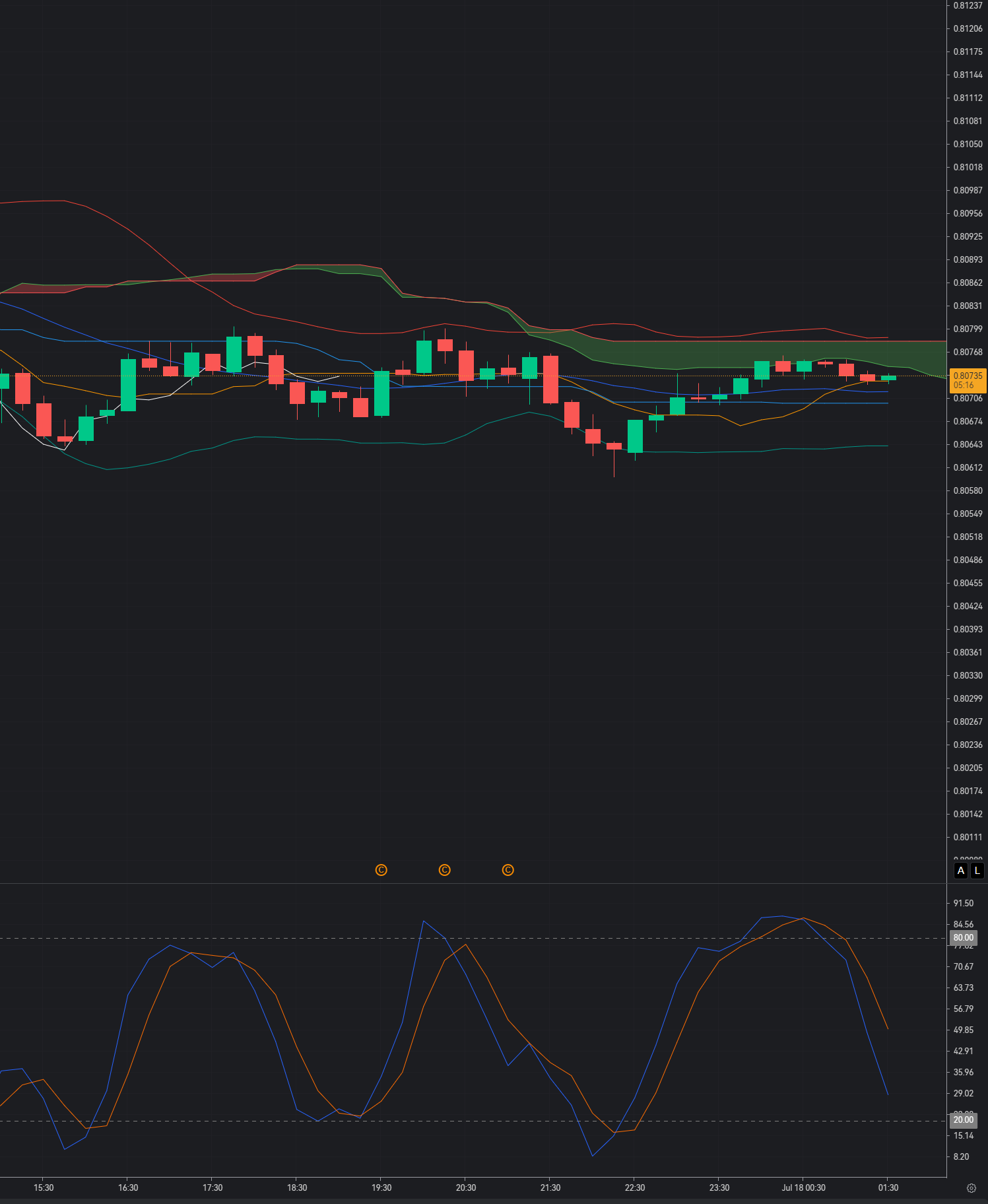Click the 29.02 oscillator scale value
The height and width of the screenshot is (1204, 988).
(964, 1093)
